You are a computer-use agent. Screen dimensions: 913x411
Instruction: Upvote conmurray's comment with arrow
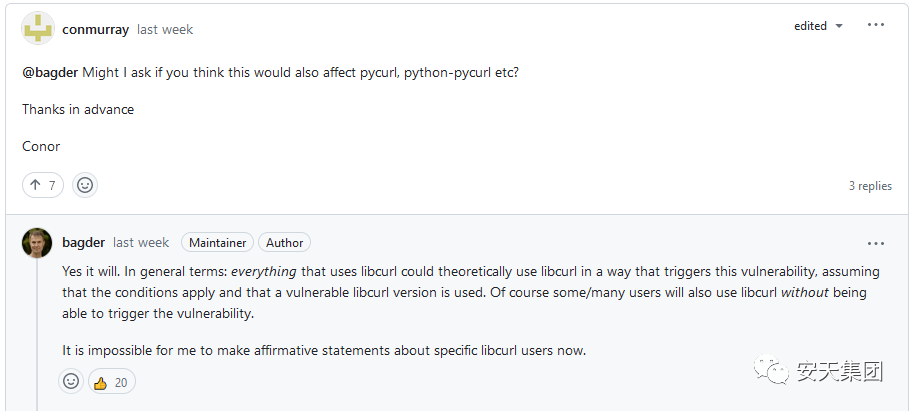(43, 185)
